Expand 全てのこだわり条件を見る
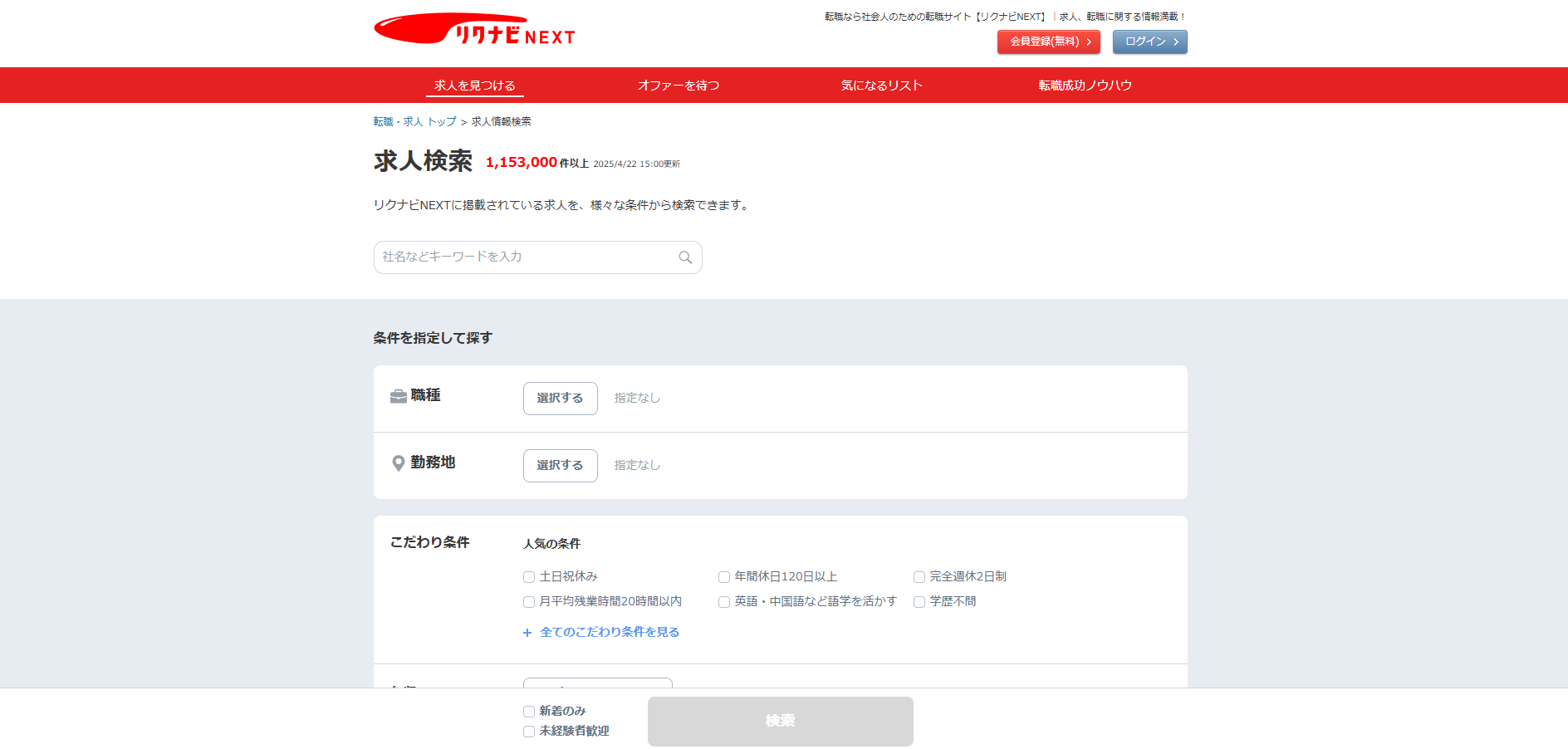This screenshot has width=1568, height=749. [609, 632]
